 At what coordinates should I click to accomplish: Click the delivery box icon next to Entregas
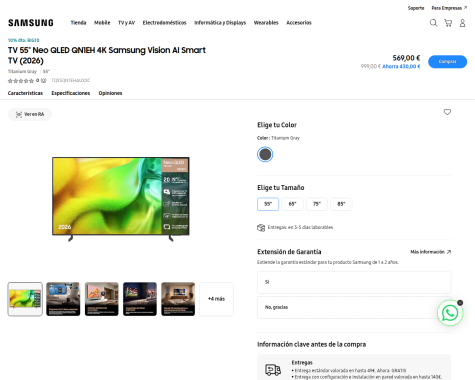pos(261,227)
